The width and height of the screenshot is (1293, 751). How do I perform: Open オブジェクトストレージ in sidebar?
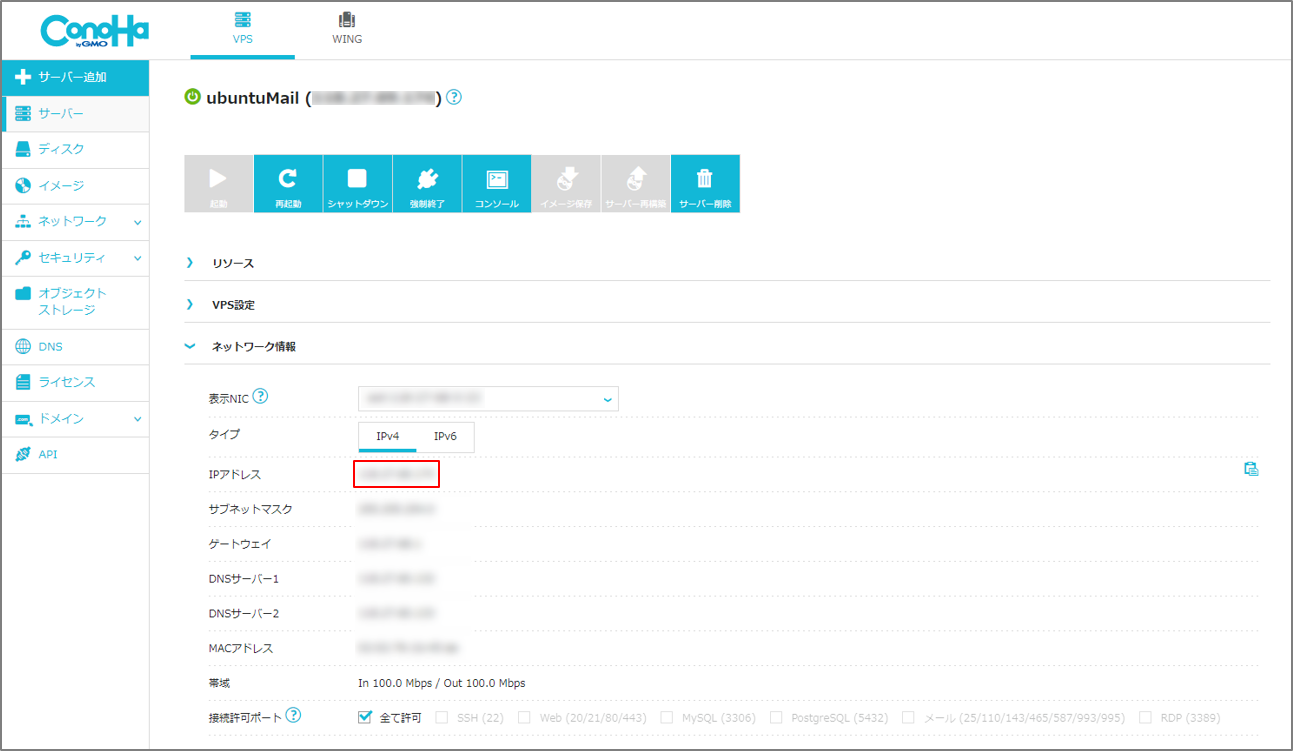[x=76, y=302]
